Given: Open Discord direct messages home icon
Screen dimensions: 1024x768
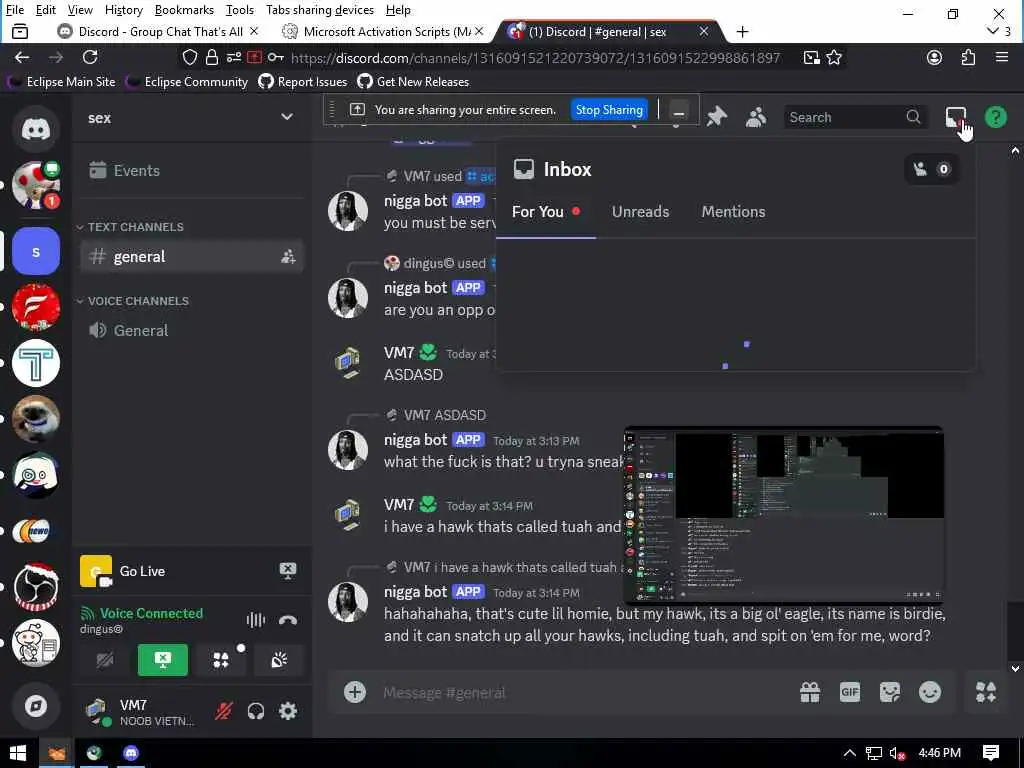Looking at the screenshot, I should [36, 129].
